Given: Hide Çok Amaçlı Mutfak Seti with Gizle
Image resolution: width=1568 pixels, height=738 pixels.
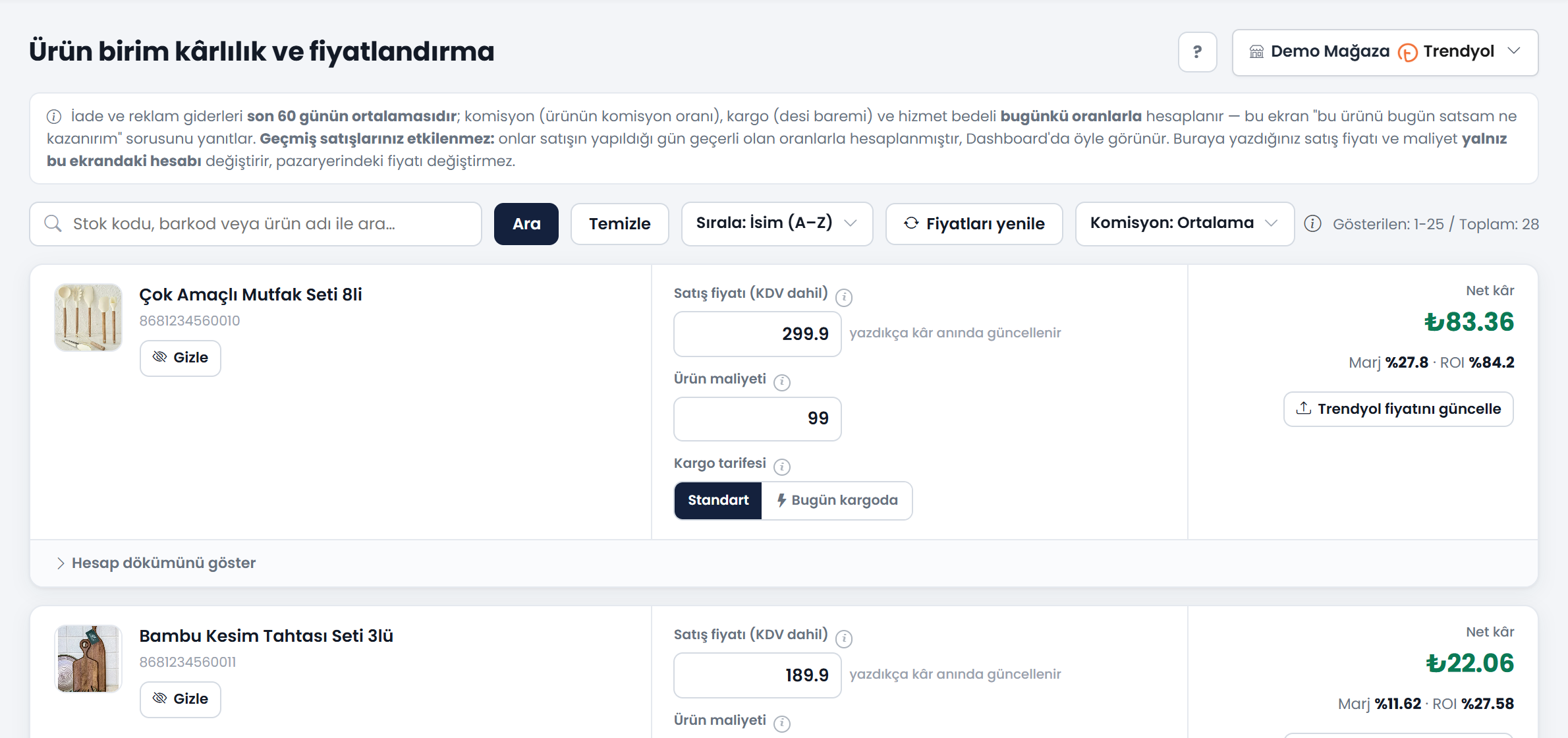Looking at the screenshot, I should point(181,358).
